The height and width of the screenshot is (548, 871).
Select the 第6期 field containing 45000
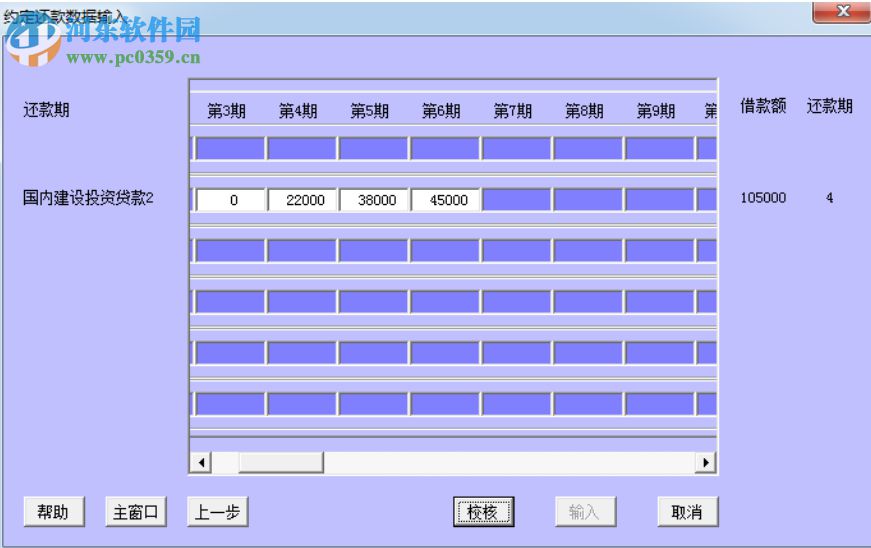445,200
